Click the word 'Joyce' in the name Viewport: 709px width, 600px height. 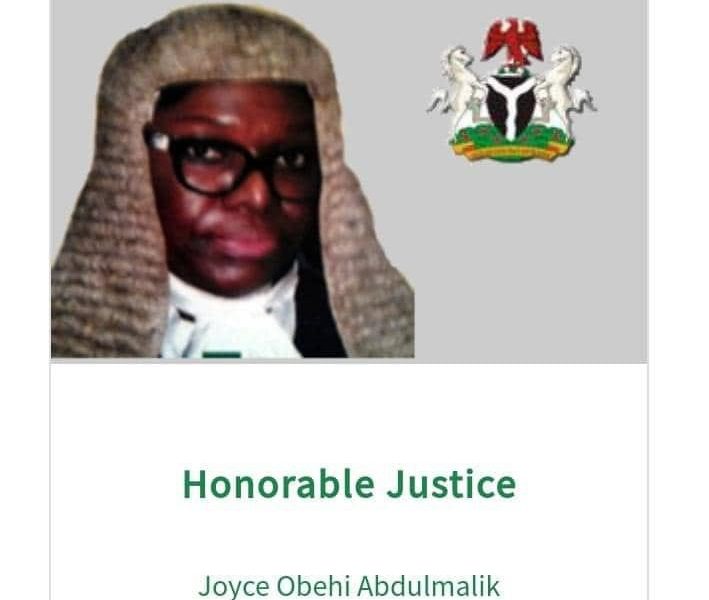click(233, 586)
